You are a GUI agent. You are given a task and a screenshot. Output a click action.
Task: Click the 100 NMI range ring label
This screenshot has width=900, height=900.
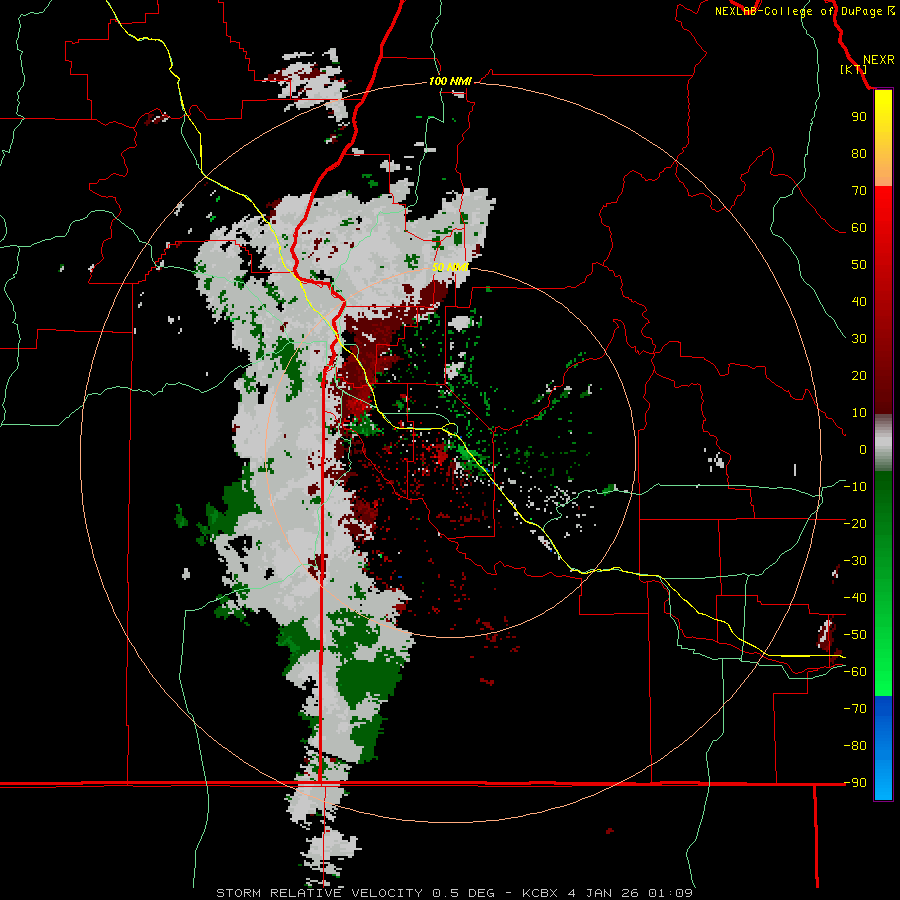coord(450,81)
